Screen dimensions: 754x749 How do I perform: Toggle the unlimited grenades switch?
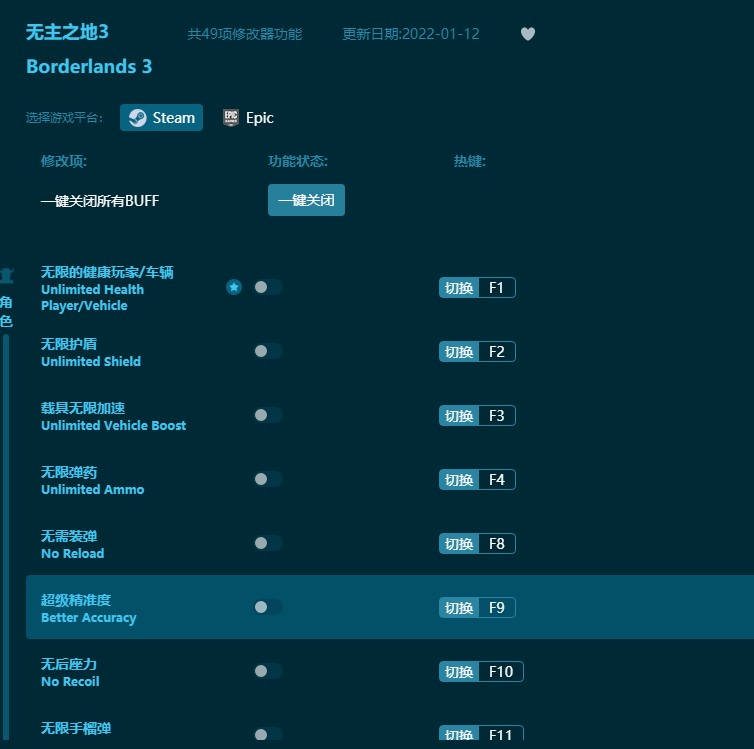pyautogui.click(x=268, y=734)
